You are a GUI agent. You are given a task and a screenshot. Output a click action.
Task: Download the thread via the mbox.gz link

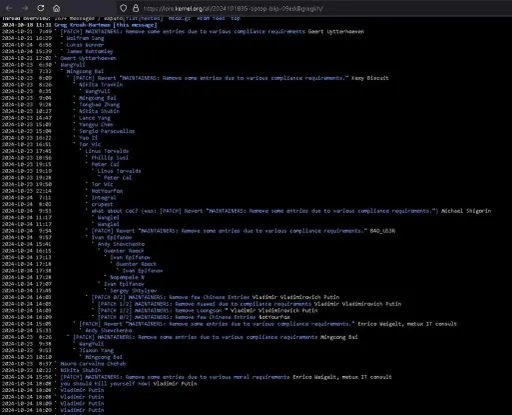tap(179, 18)
